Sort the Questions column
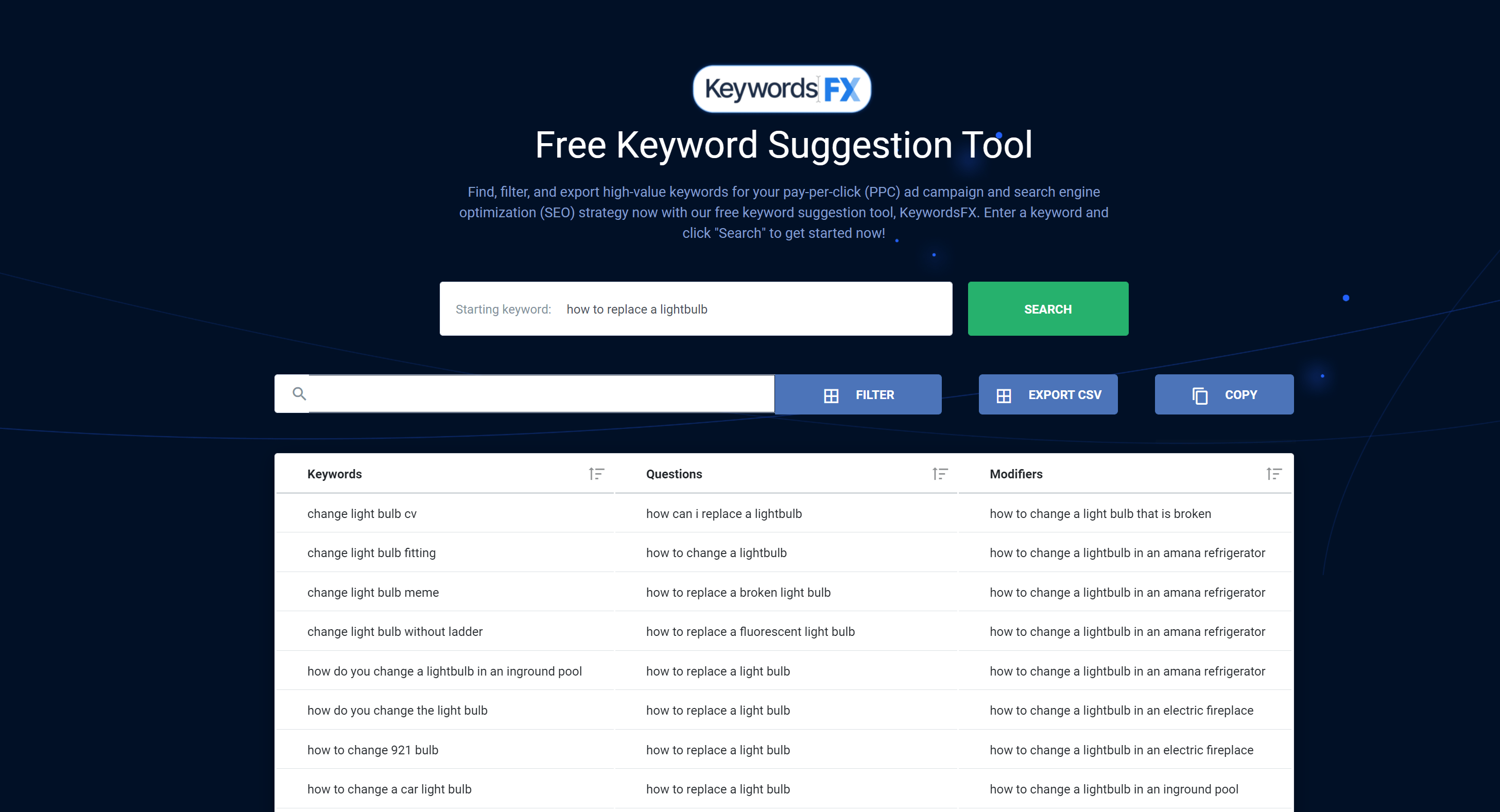 940,474
